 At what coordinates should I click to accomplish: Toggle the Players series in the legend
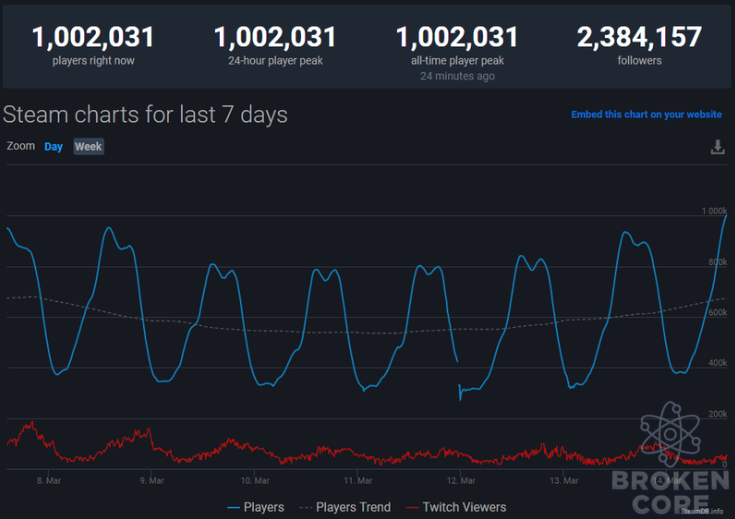tap(255, 507)
